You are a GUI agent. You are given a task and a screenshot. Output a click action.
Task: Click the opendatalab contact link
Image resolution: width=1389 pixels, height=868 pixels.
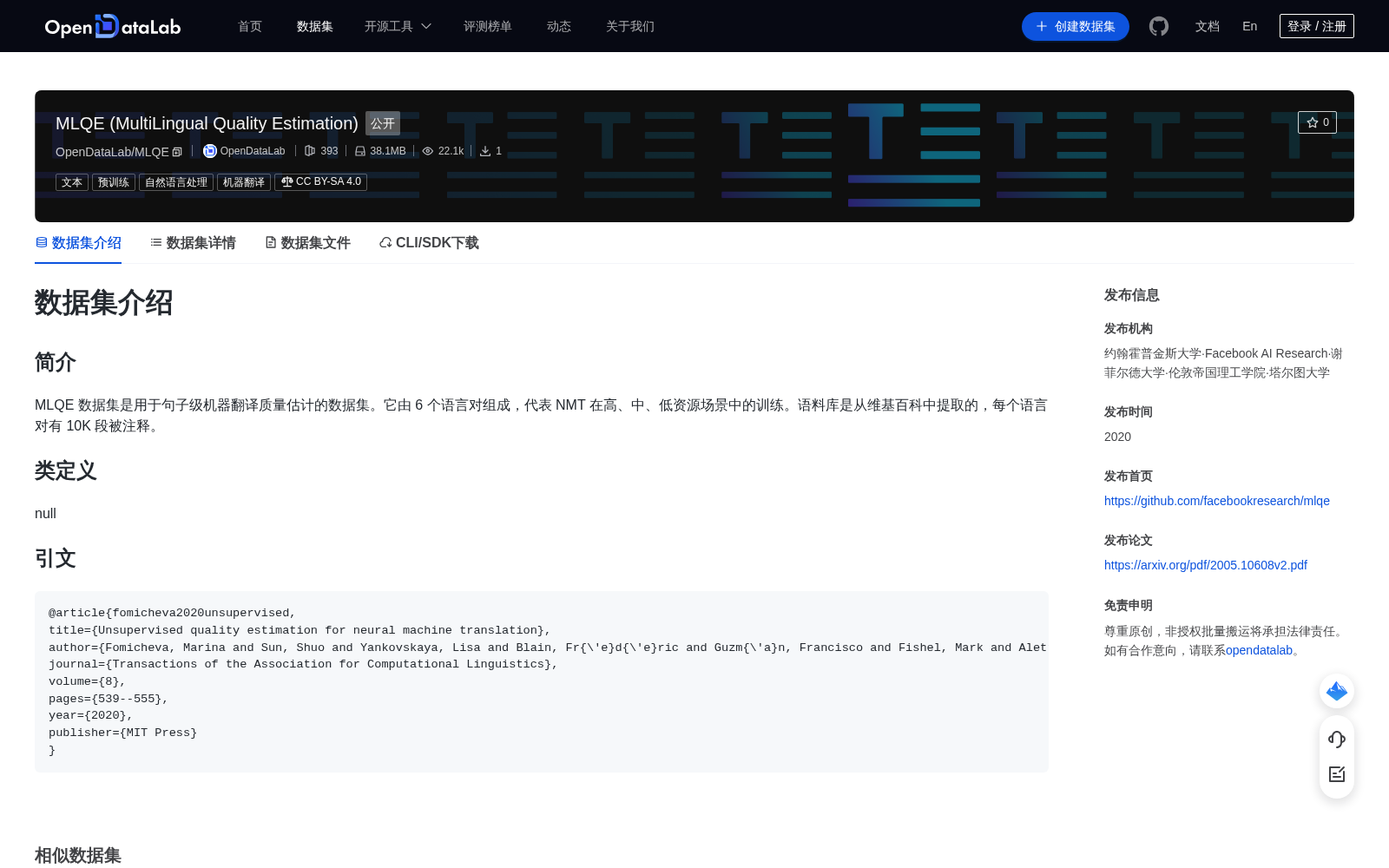tap(1259, 650)
